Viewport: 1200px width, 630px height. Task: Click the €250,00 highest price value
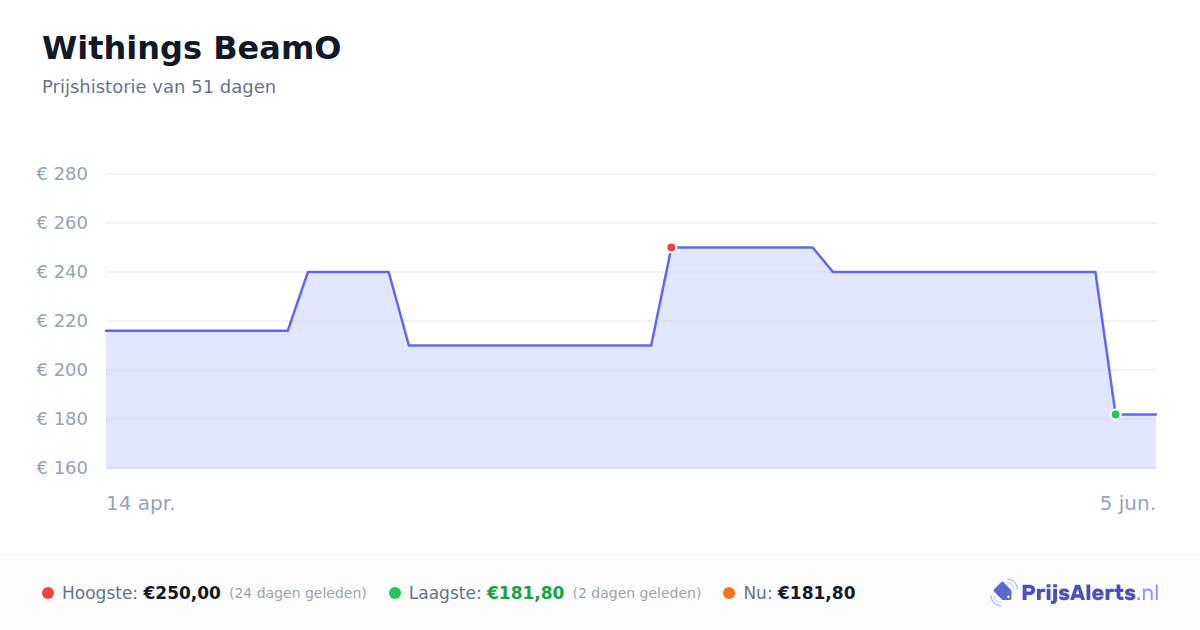pos(182,593)
